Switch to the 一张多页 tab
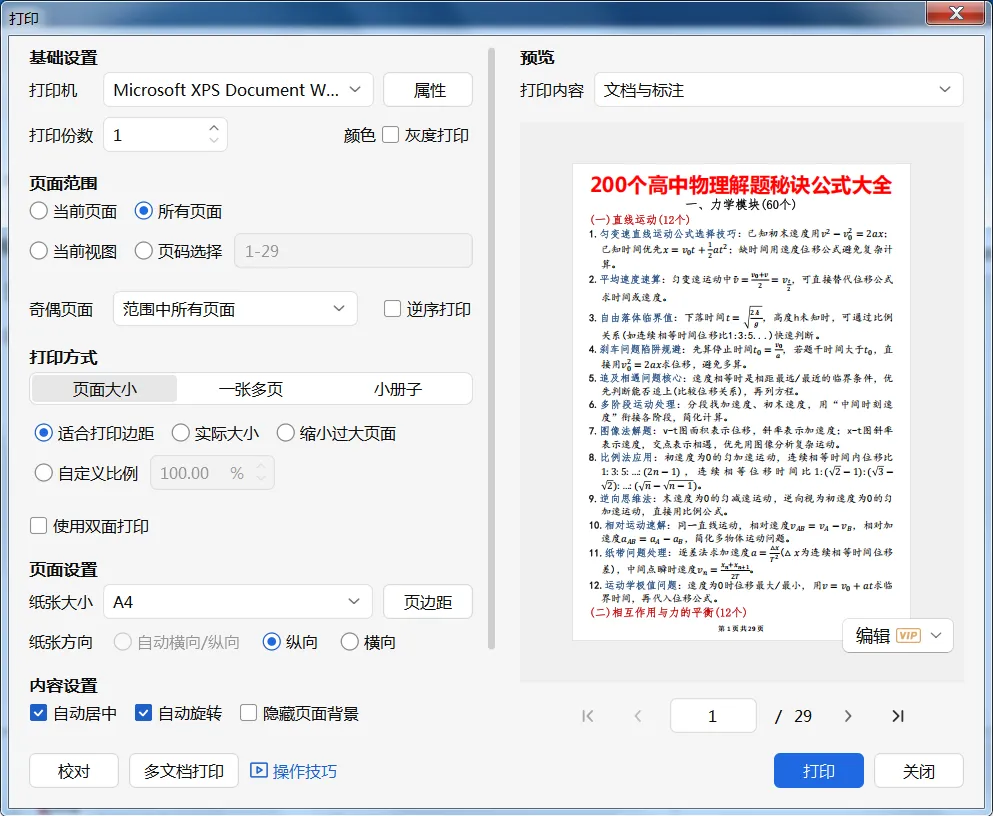The image size is (993, 816). [251, 389]
